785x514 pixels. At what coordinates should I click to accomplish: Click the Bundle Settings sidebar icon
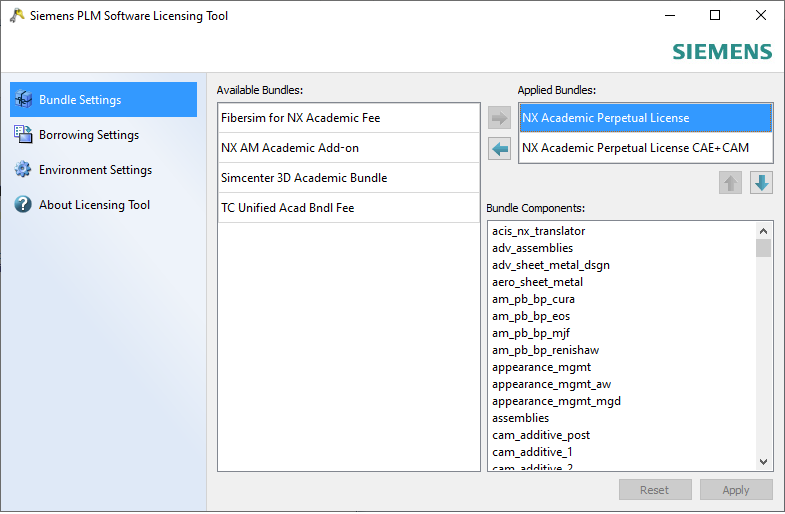[x=24, y=100]
